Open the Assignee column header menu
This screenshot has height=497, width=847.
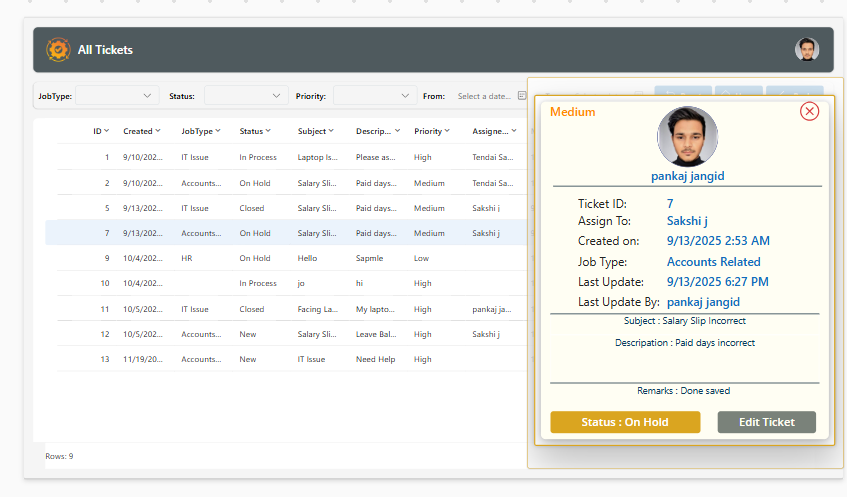click(494, 131)
